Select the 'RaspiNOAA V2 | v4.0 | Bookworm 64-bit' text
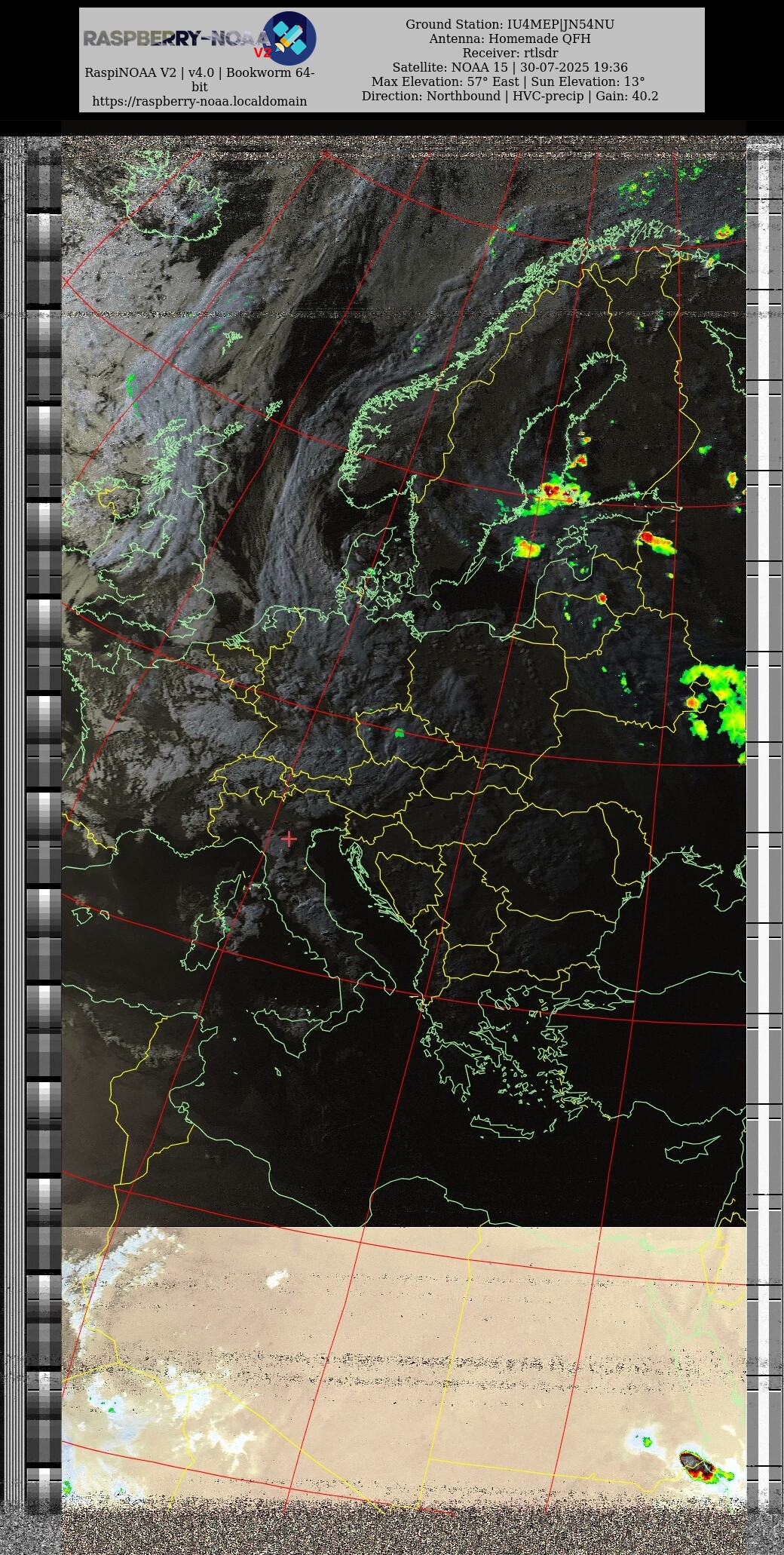The image size is (784, 1555). click(200, 80)
